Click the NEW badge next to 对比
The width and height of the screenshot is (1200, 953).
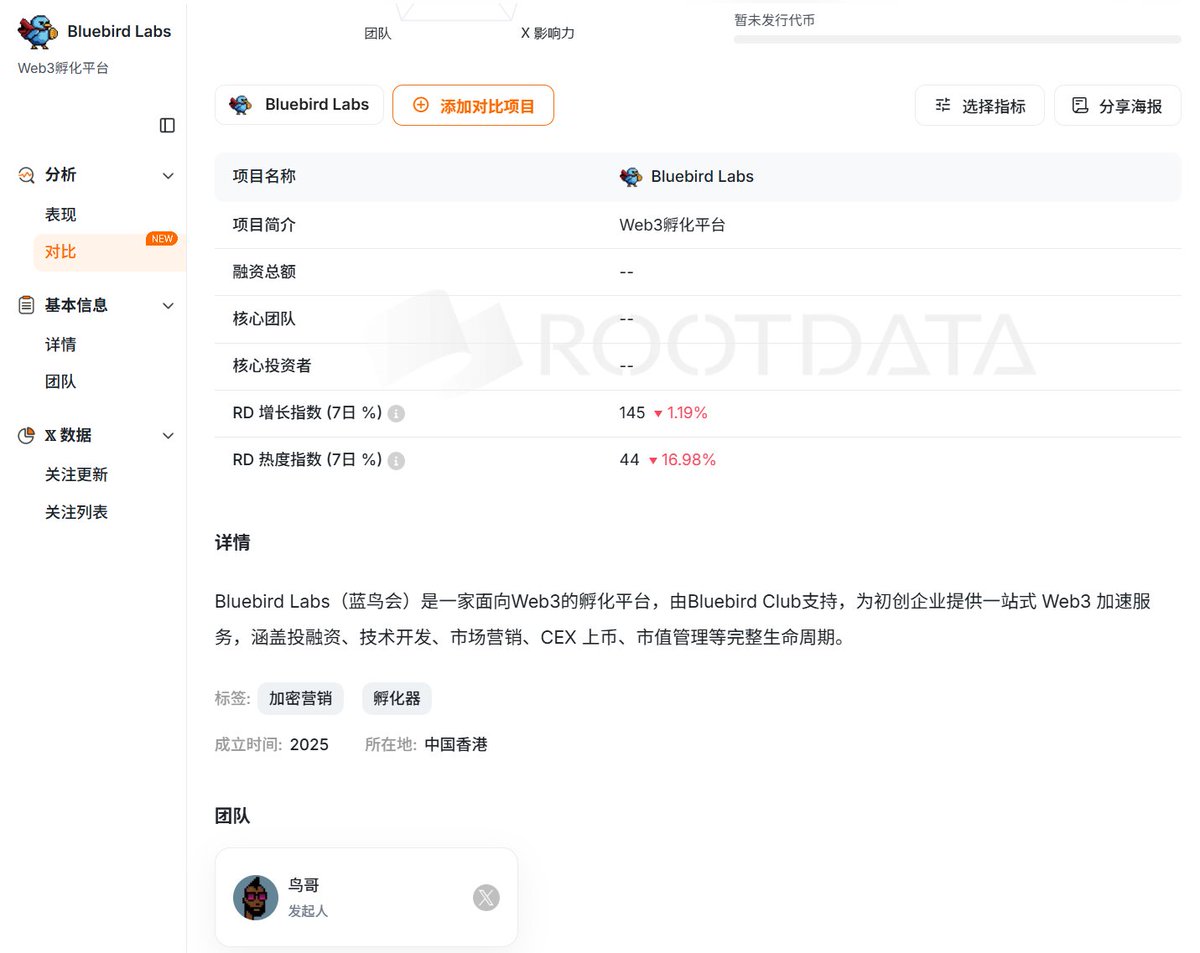click(162, 239)
